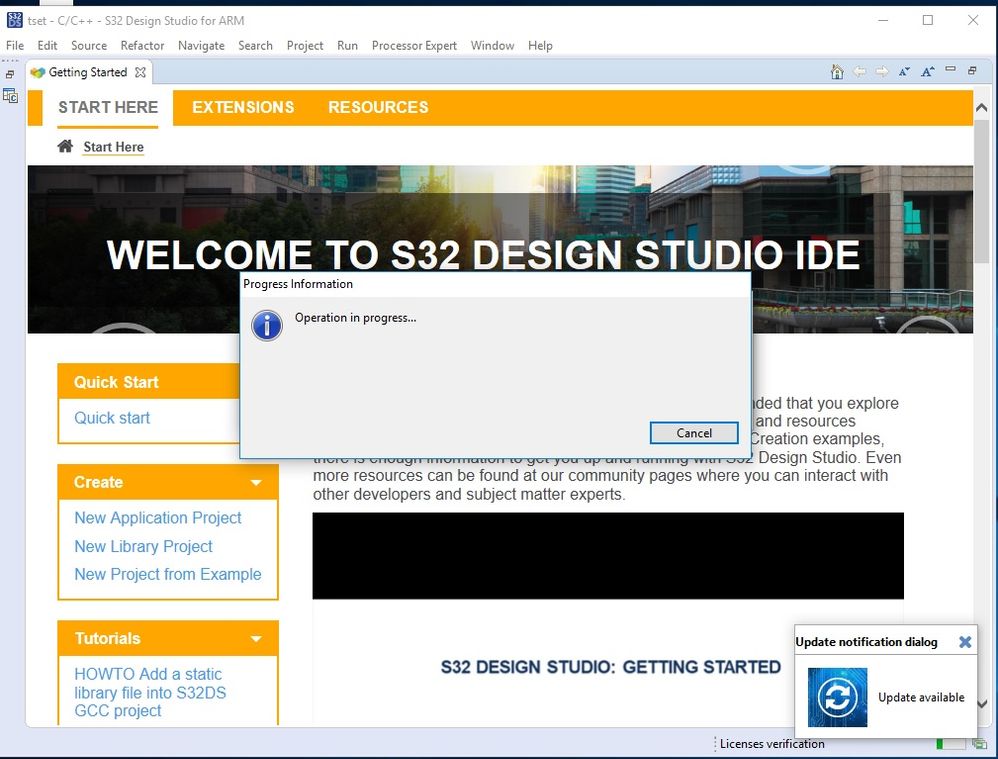Click the Quick Start section header

click(x=149, y=382)
